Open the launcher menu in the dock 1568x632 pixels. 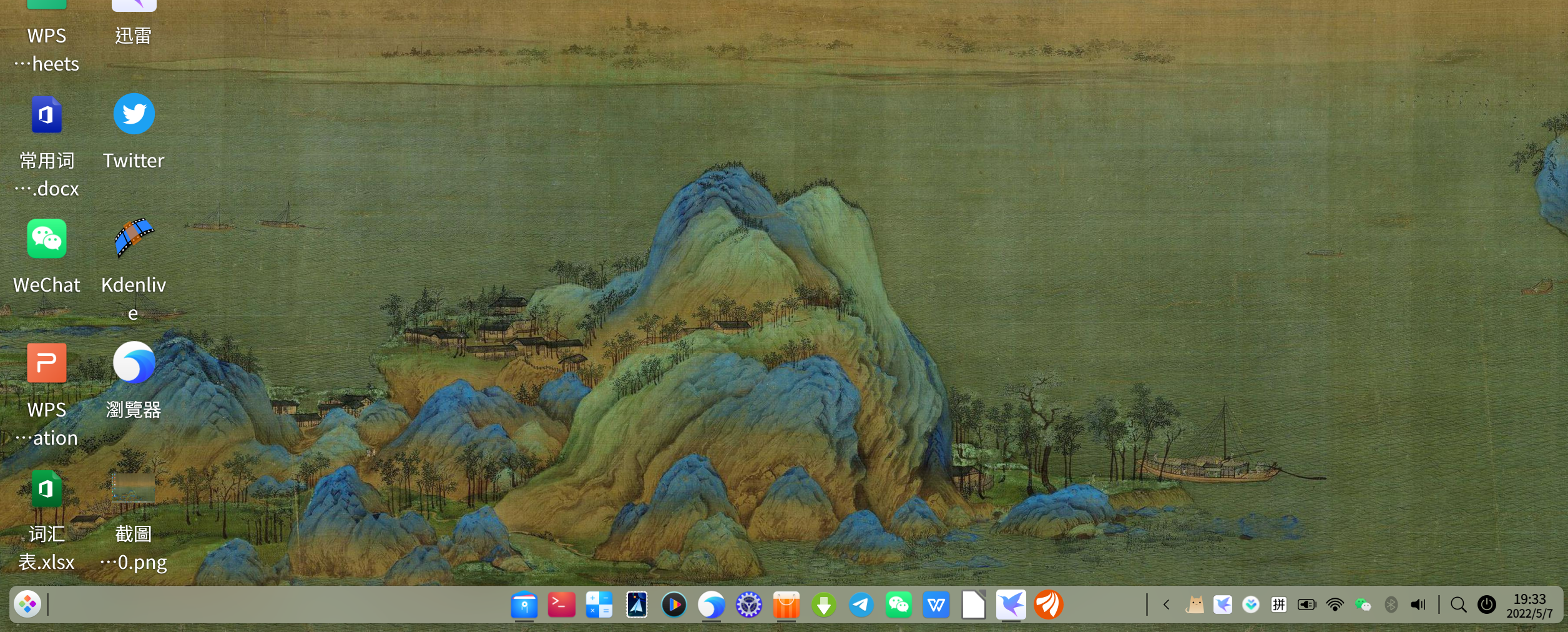coord(27,605)
